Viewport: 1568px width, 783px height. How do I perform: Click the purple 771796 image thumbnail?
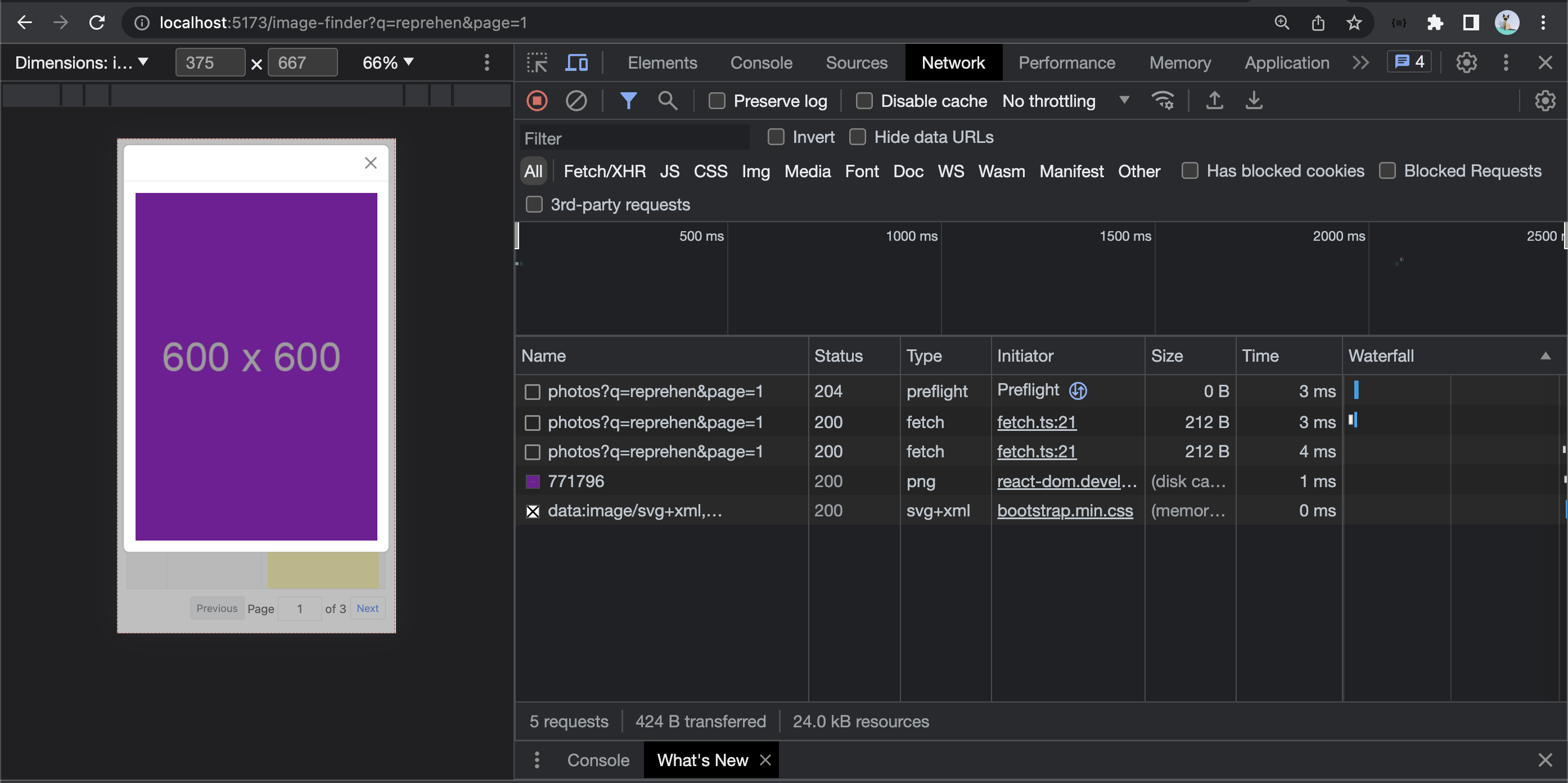533,481
